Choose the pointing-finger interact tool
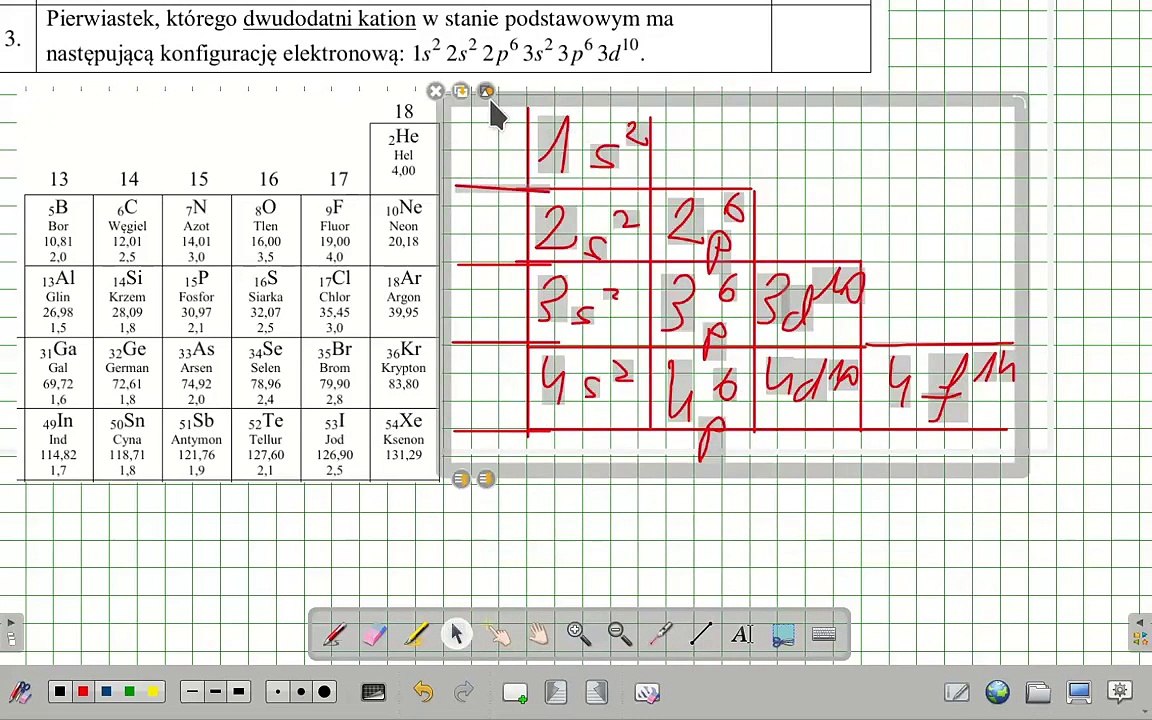 [497, 633]
